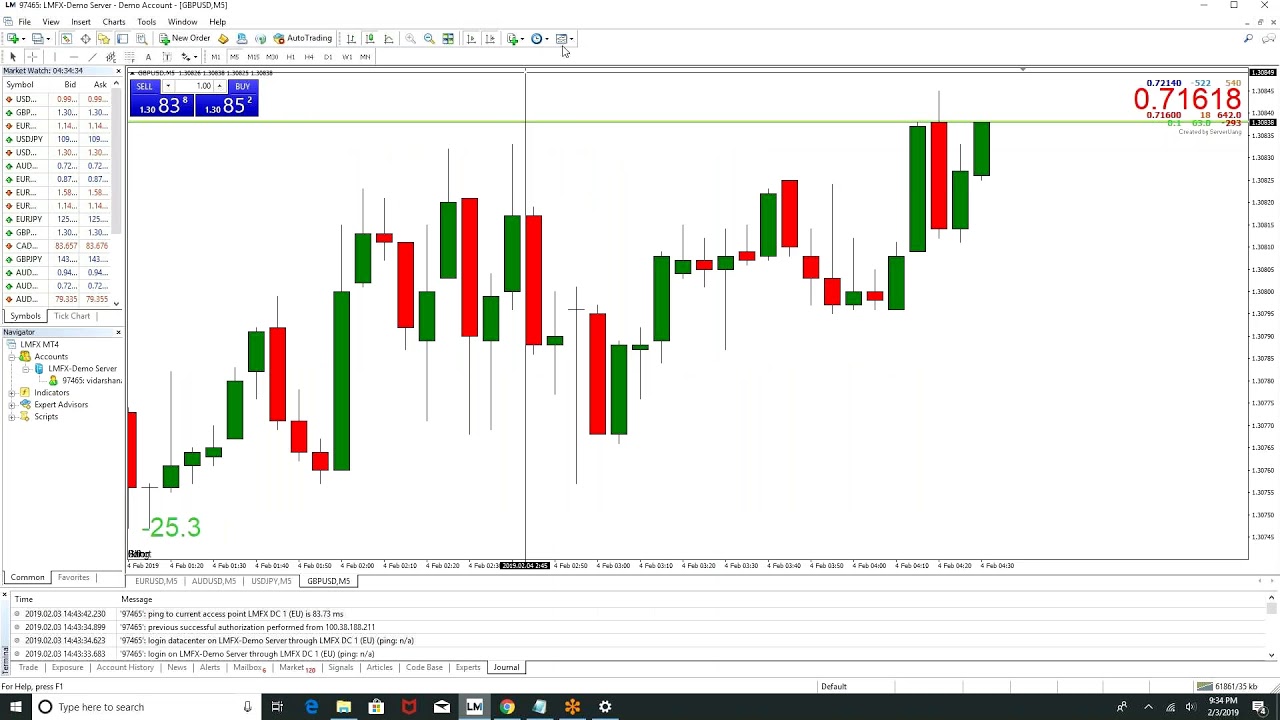Toggle chart shift icon
This screenshot has width=1280, height=720.
490,38
